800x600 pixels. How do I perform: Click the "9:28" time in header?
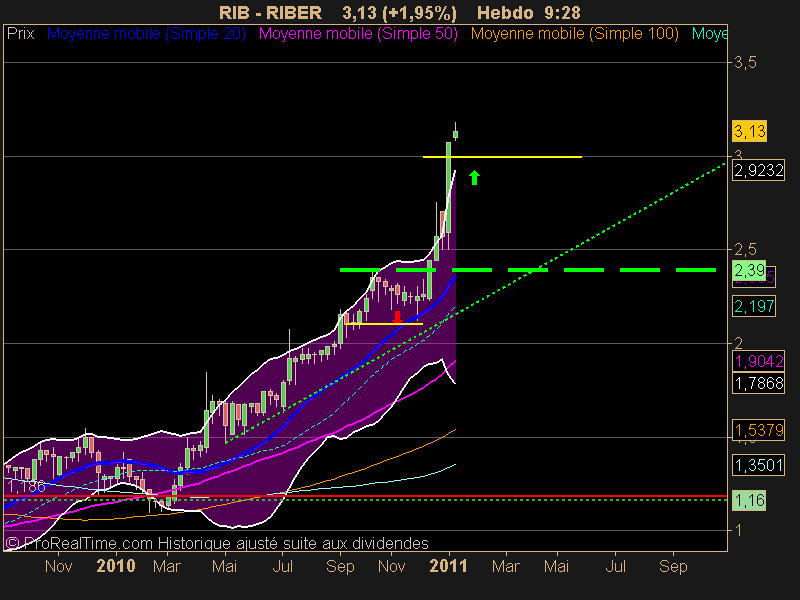click(x=562, y=13)
